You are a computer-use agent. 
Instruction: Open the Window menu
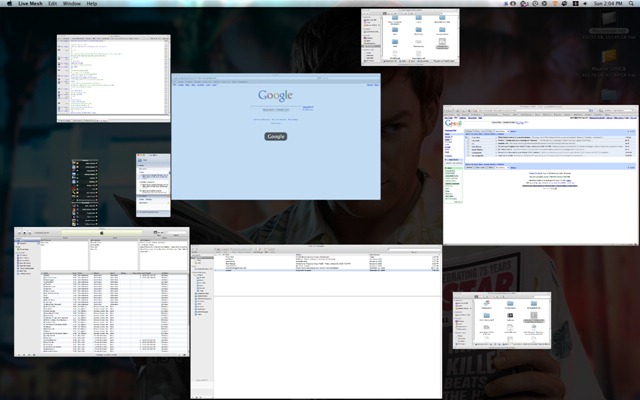[72, 3]
